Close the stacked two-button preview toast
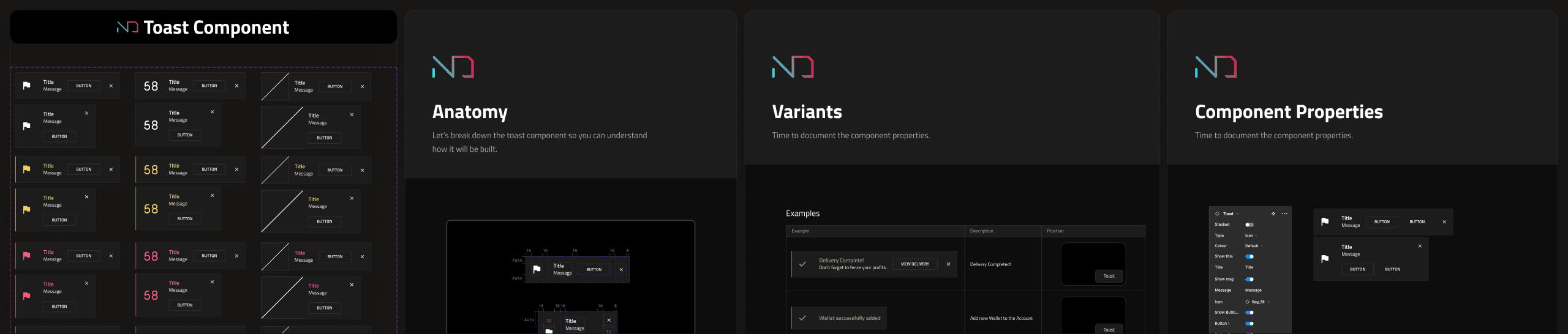Image resolution: width=1568 pixels, height=334 pixels. [x=1420, y=246]
